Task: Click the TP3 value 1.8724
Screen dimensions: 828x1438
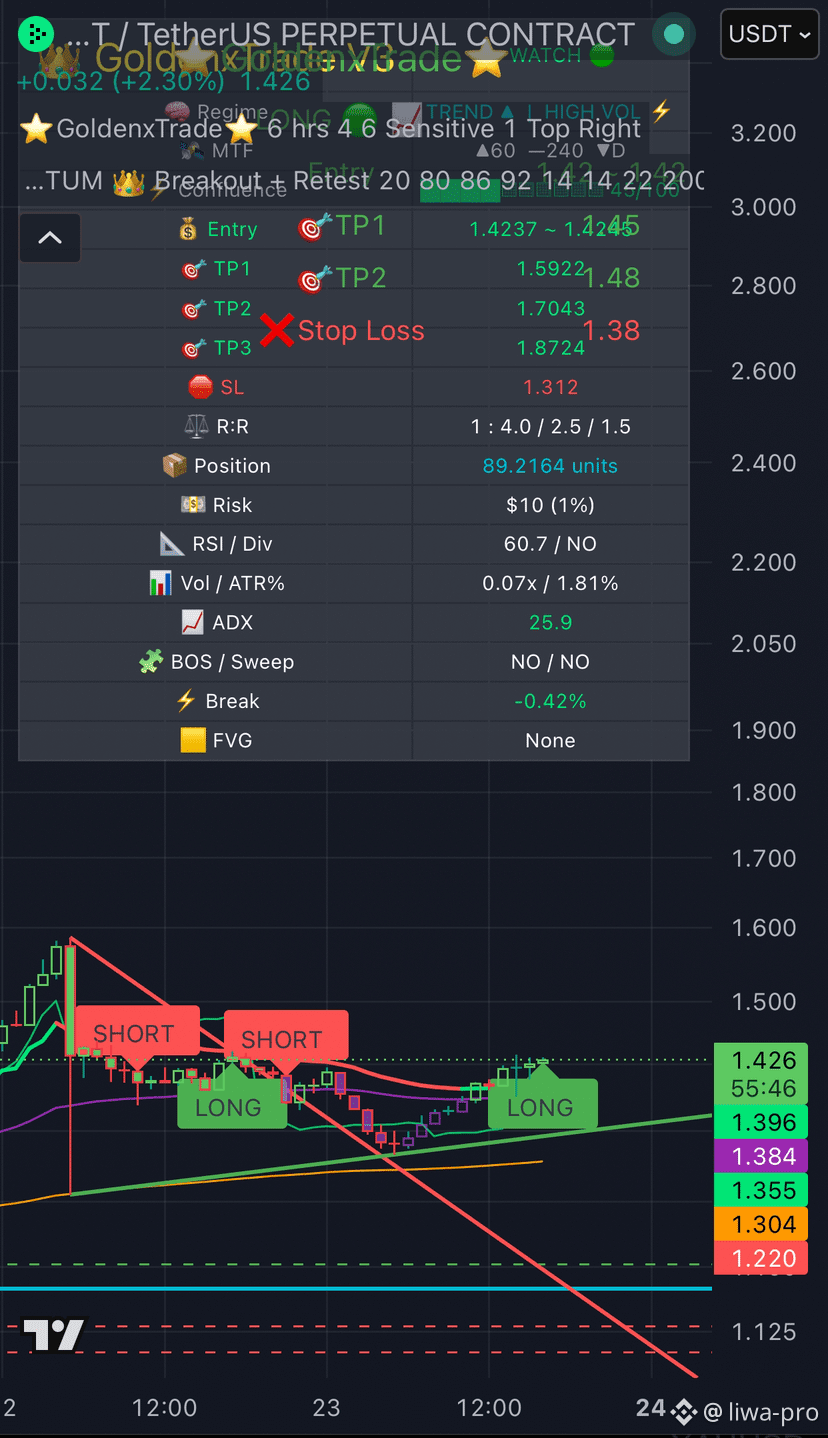Action: 550,348
